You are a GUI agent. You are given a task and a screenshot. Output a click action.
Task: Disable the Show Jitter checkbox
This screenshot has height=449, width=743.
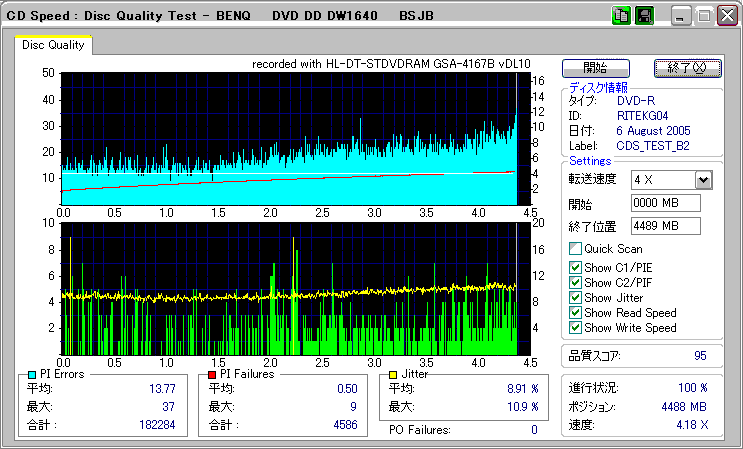(575, 298)
